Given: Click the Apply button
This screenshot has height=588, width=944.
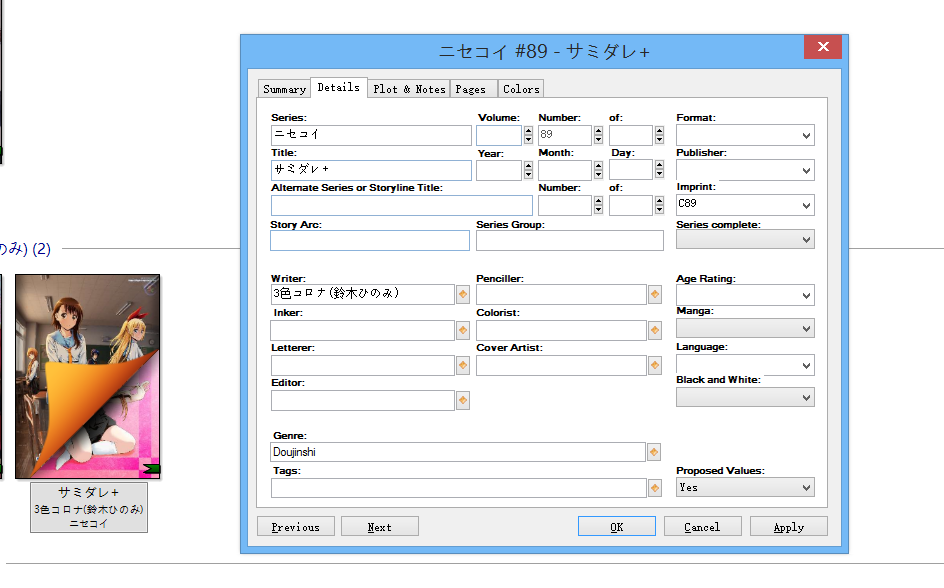Looking at the screenshot, I should (788, 527).
